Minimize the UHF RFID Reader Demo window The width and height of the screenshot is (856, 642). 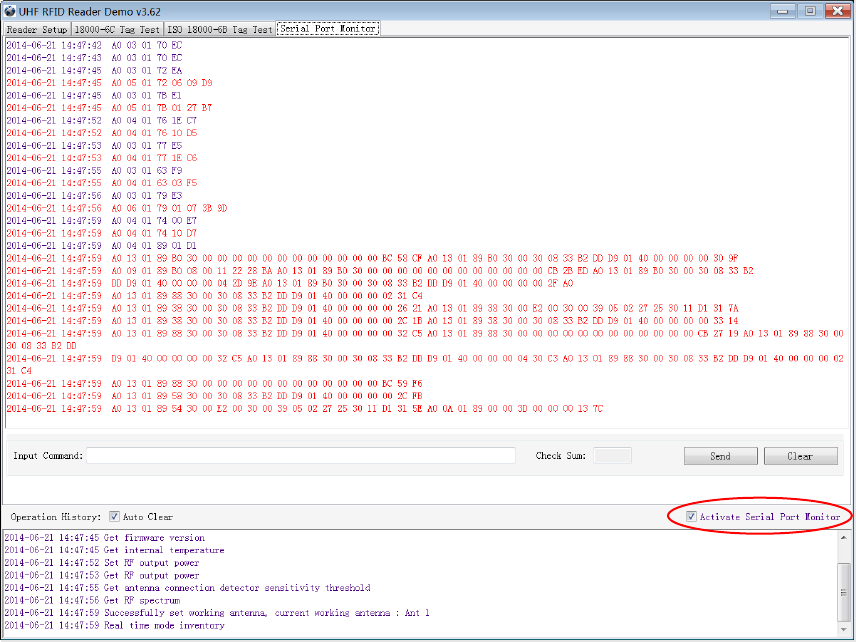(x=783, y=10)
